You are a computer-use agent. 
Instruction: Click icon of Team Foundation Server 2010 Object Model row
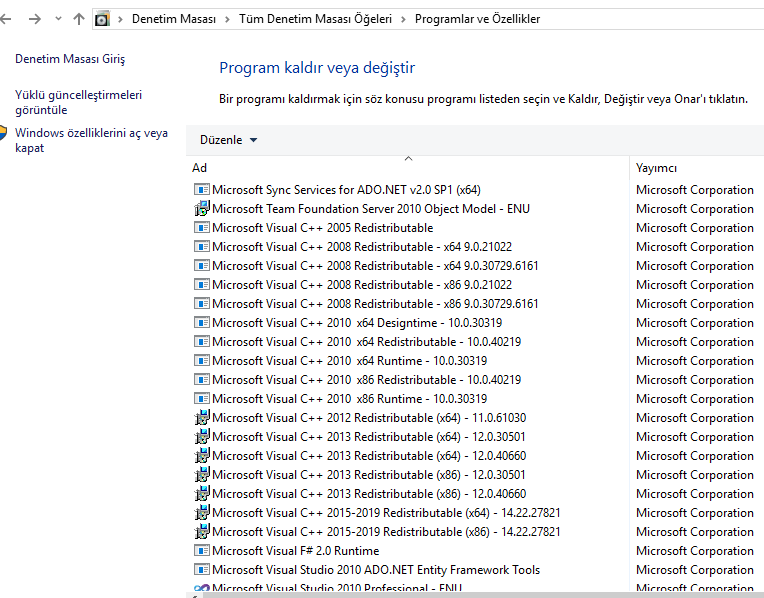202,209
